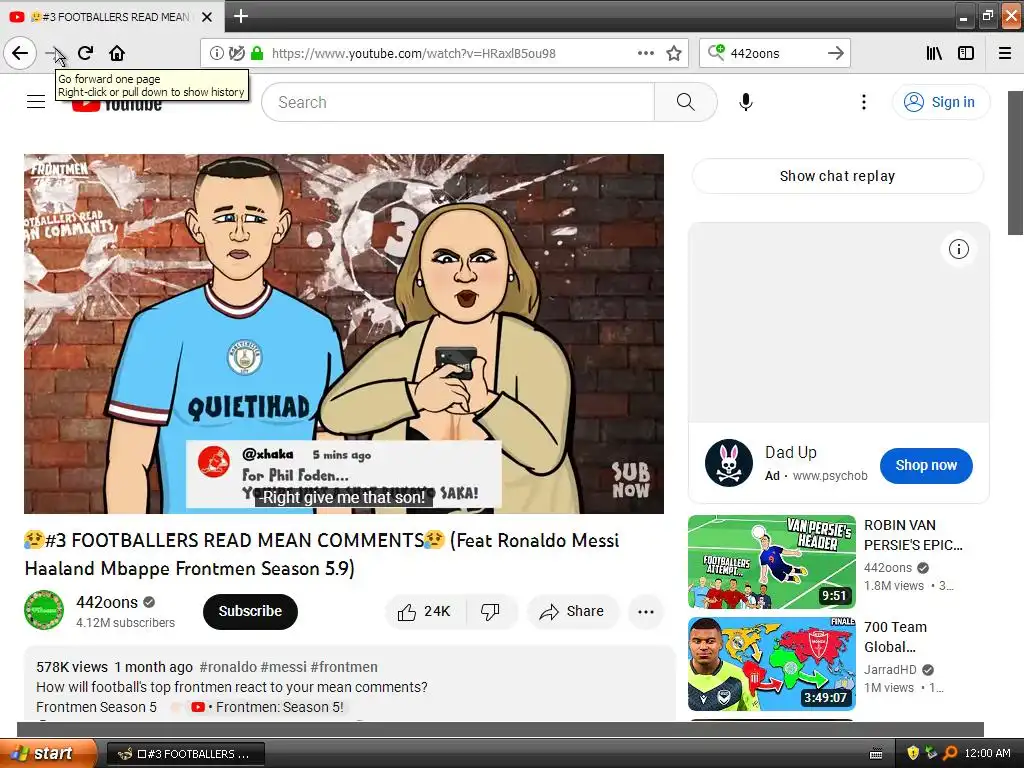This screenshot has width=1024, height=768.
Task: Open the Frontmen: Season 5! playlist link
Action: coord(267,707)
